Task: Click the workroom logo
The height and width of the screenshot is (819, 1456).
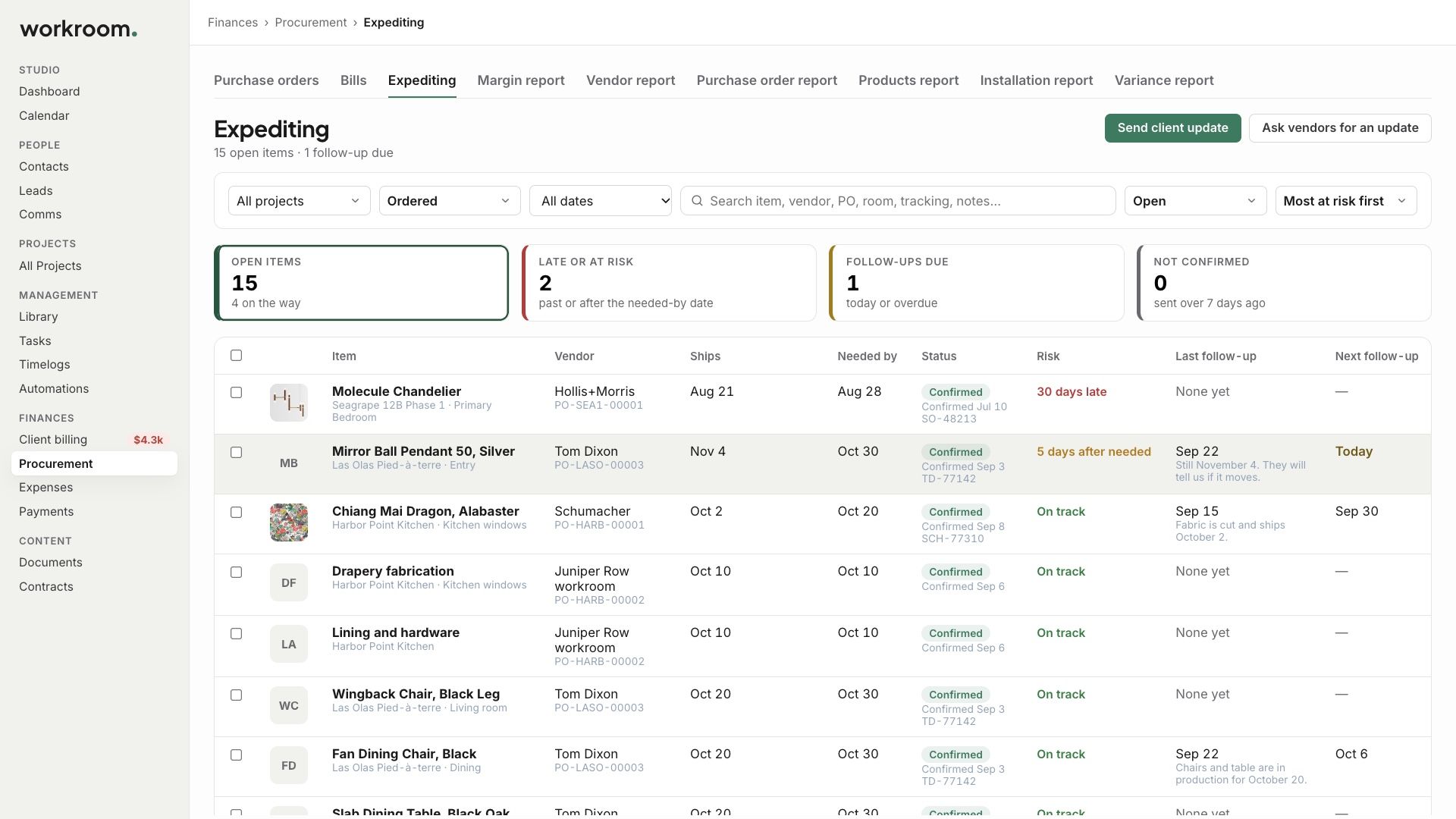Action: 78,29
